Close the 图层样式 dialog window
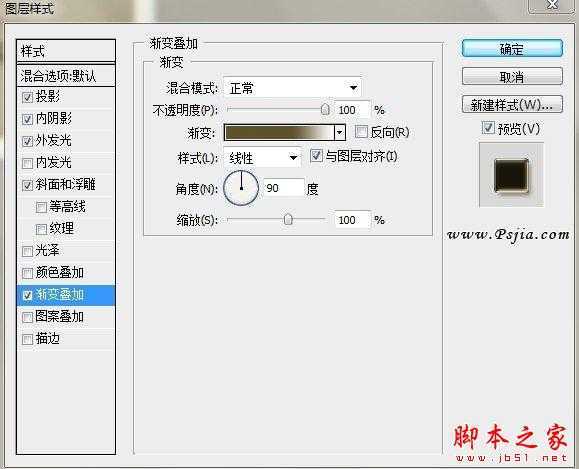The width and height of the screenshot is (579, 469). pos(552,5)
